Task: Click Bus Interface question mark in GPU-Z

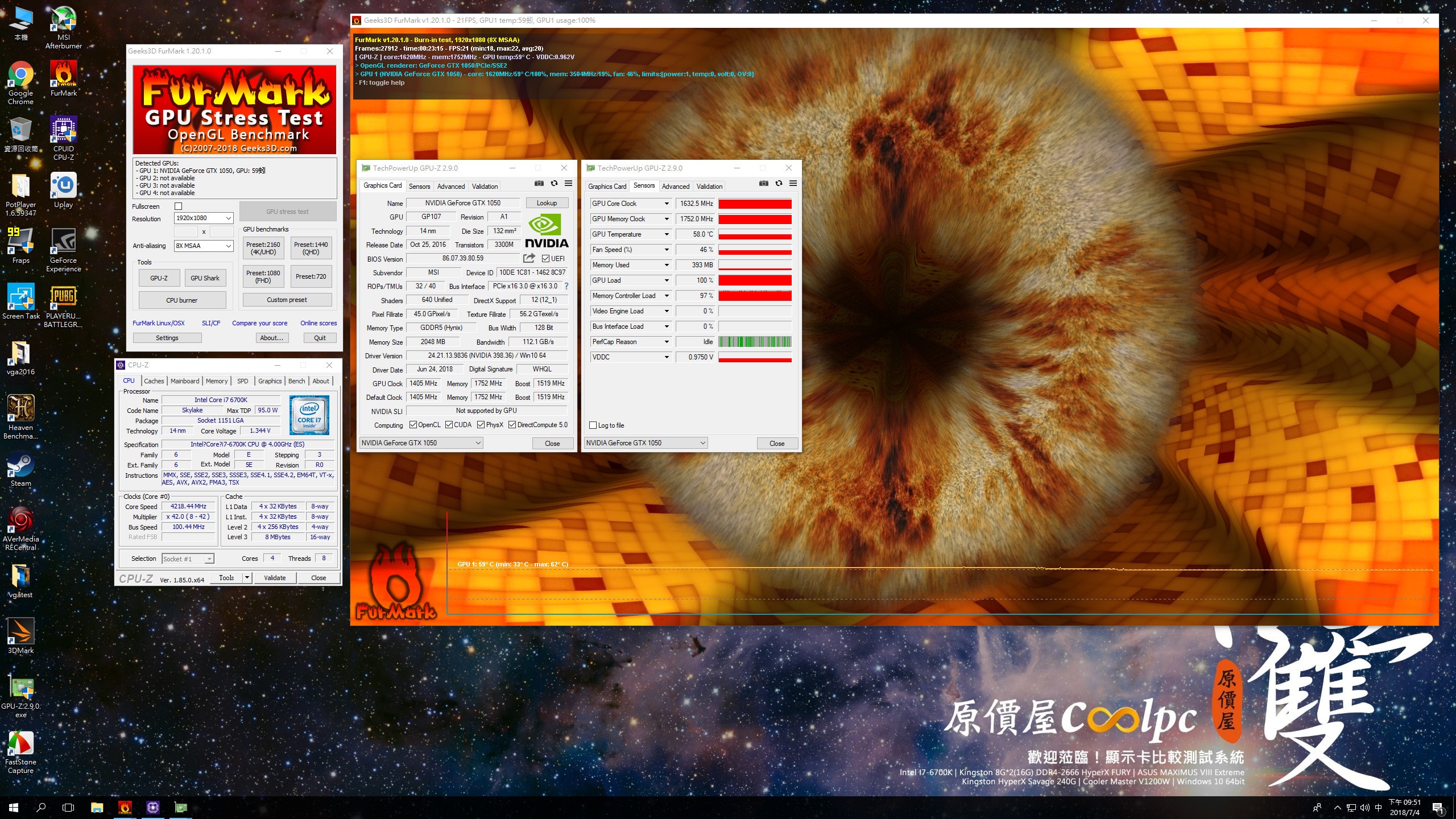Action: click(566, 286)
